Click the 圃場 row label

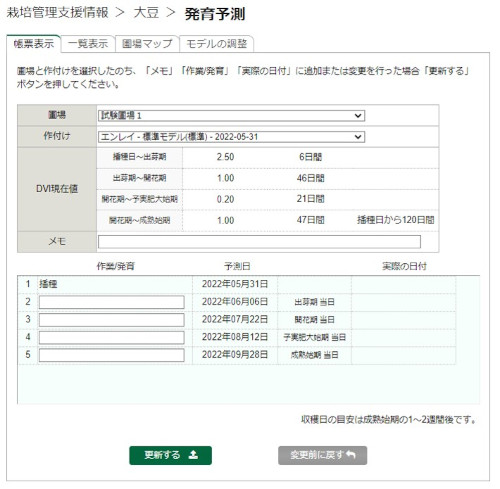pos(57,115)
